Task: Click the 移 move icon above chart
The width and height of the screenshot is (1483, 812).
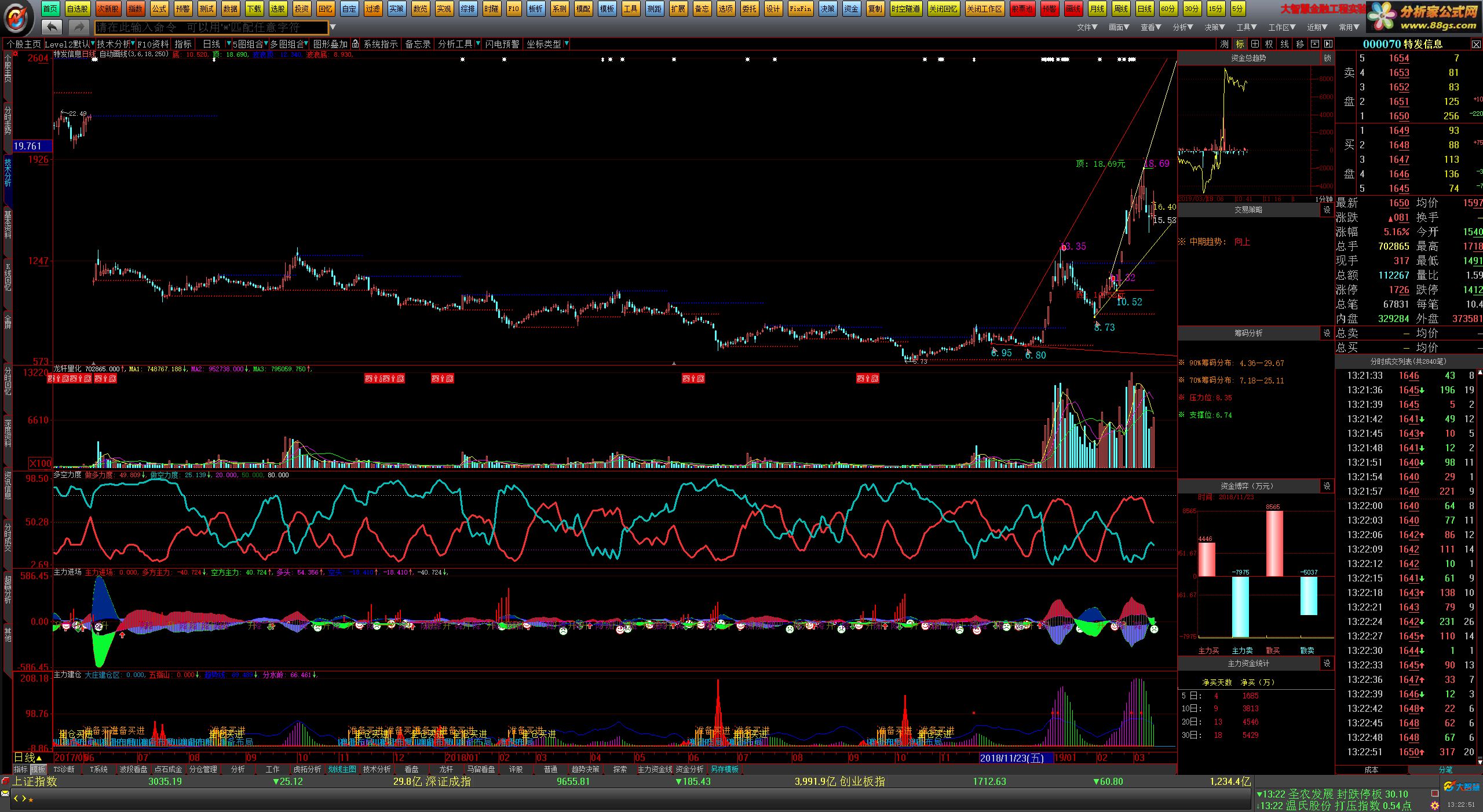Action: pos(1299,44)
